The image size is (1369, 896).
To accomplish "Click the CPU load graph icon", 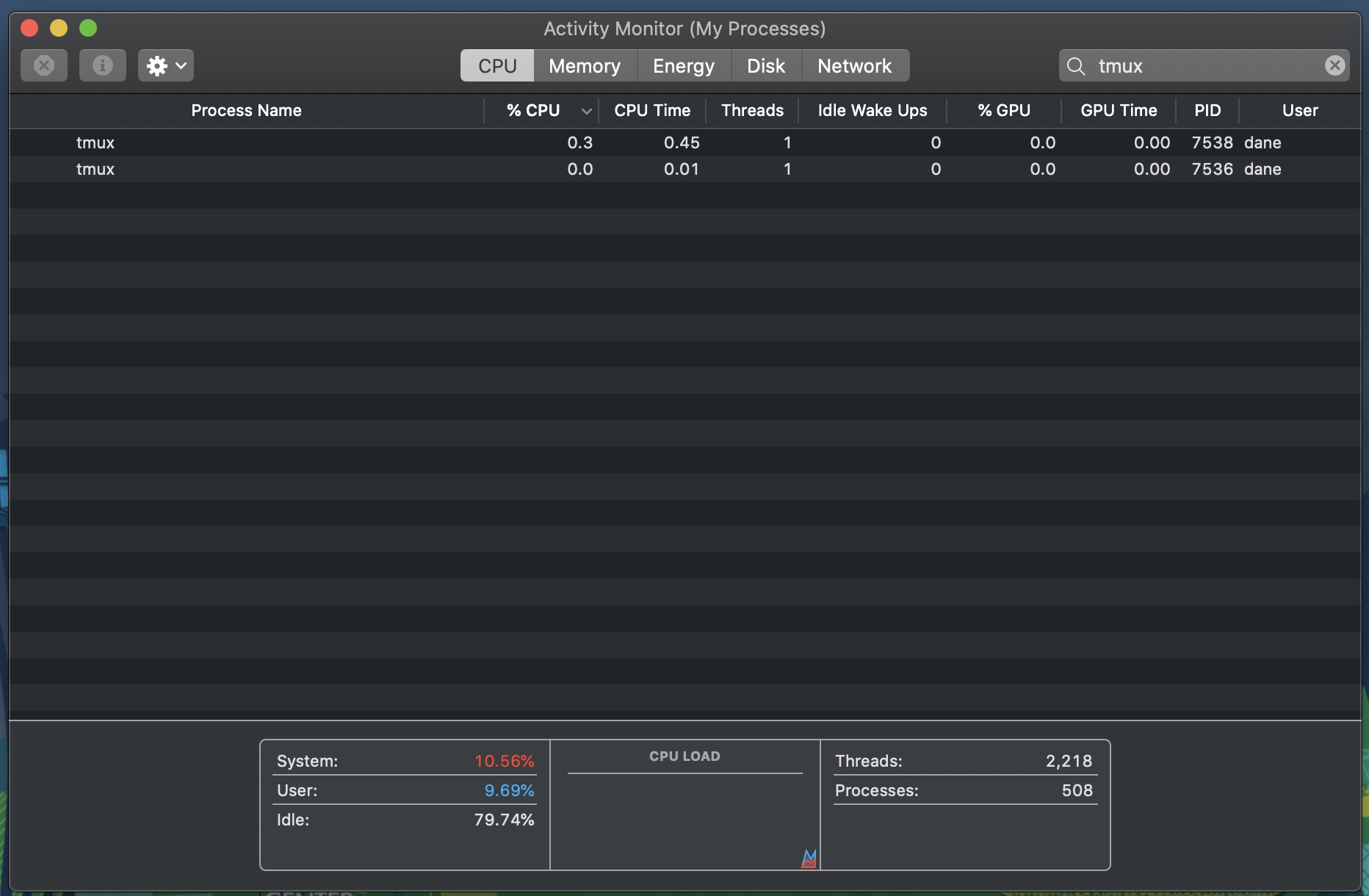I will (808, 858).
